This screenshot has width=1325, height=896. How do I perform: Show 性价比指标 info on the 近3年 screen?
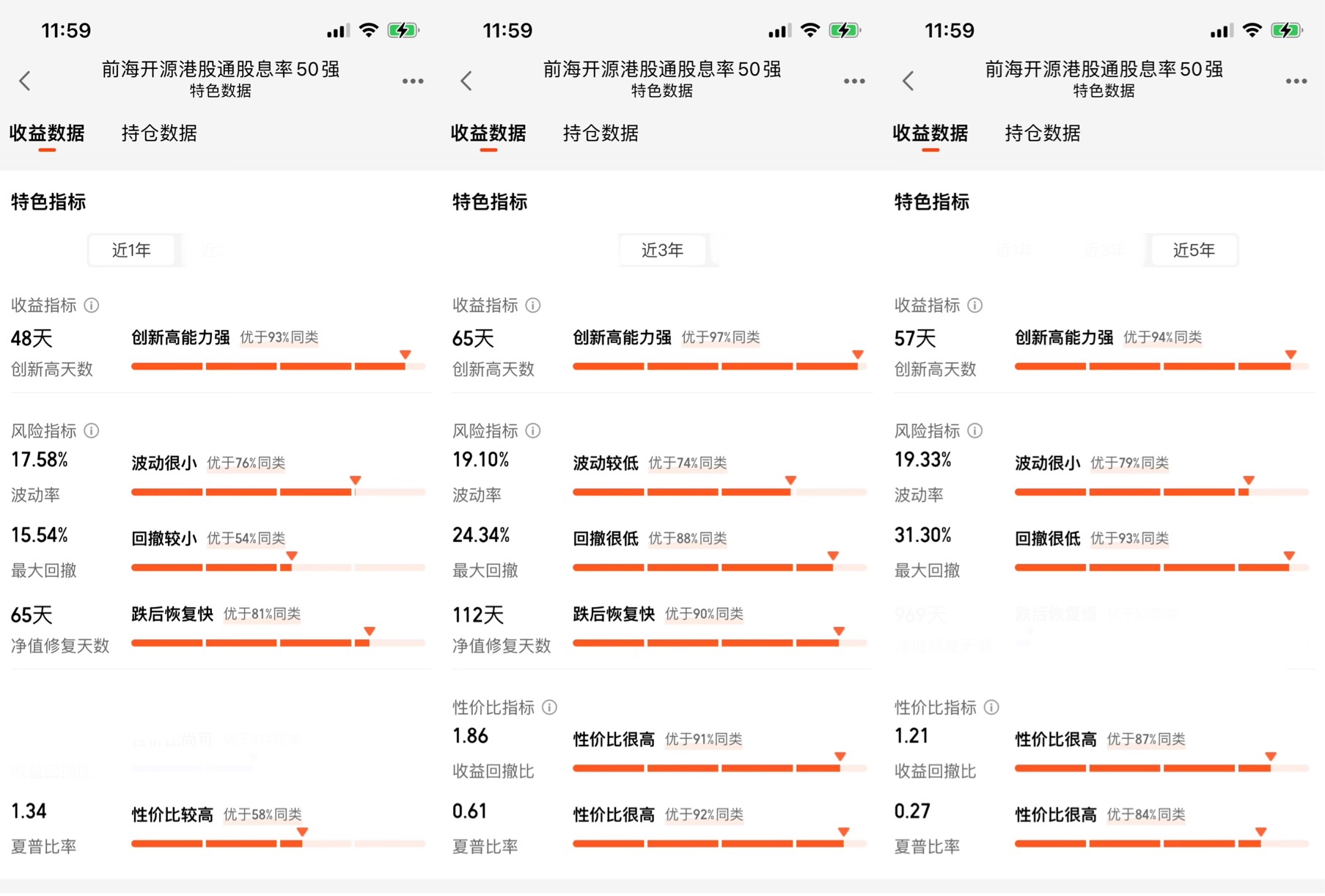(x=549, y=707)
